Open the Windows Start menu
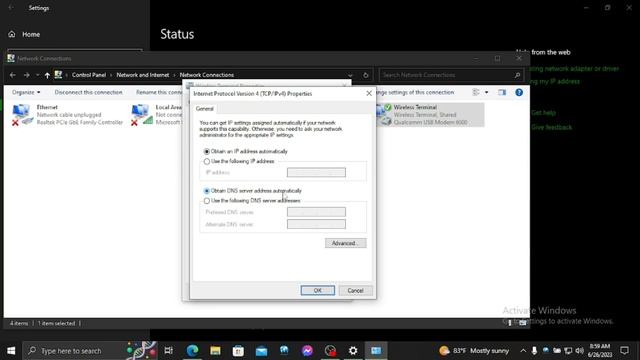Viewport: 640px width, 360px height. click(11, 351)
